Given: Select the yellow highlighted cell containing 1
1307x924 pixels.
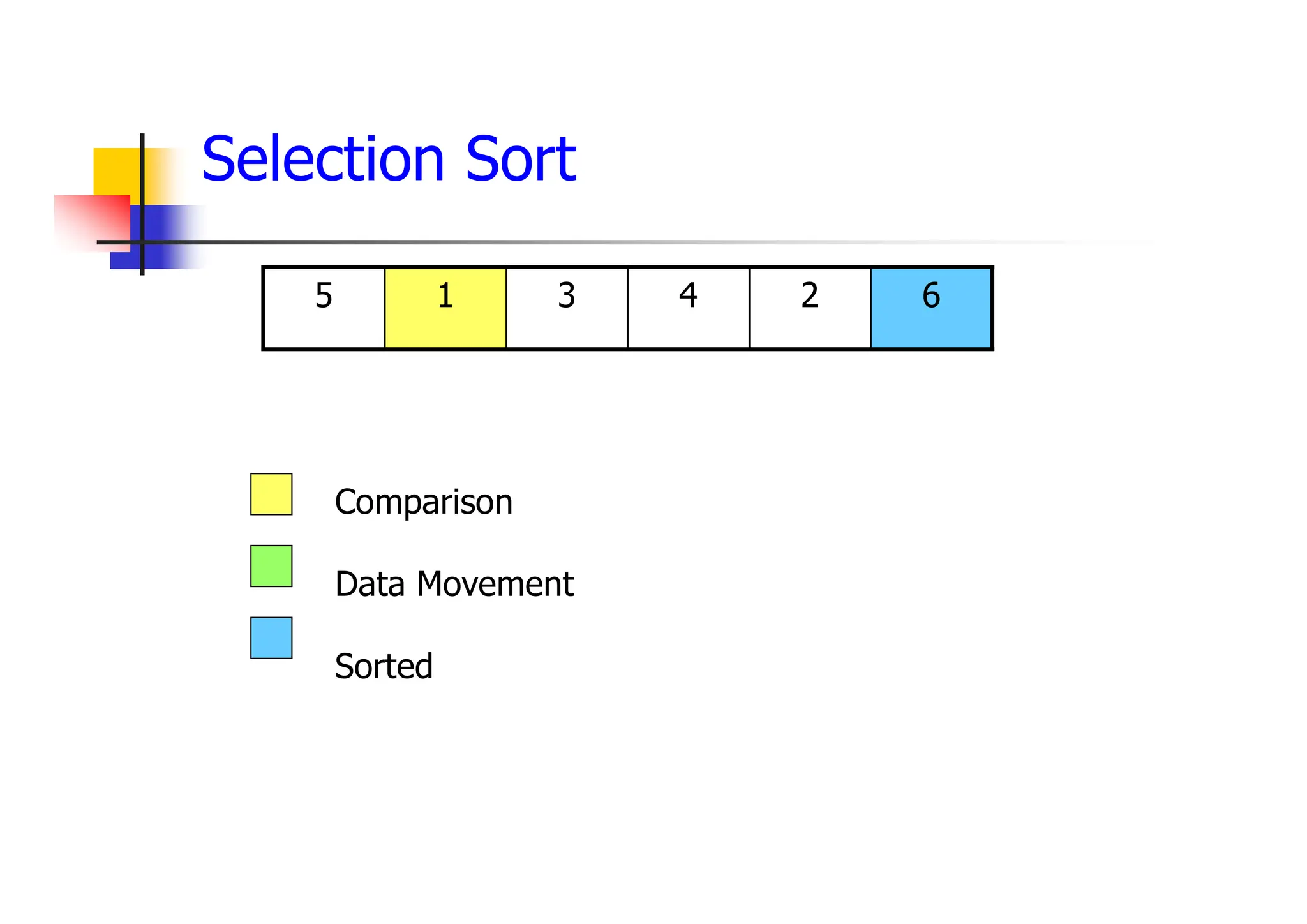Looking at the screenshot, I should click(x=445, y=308).
